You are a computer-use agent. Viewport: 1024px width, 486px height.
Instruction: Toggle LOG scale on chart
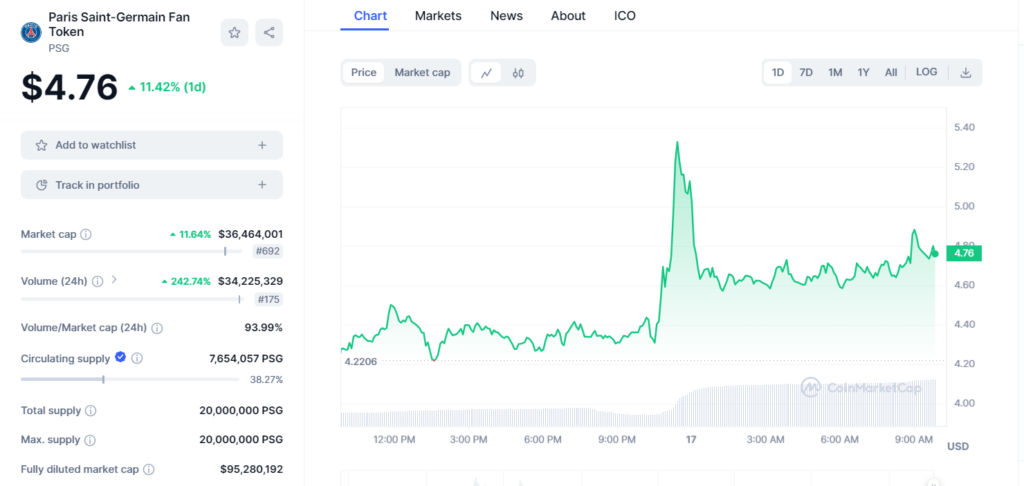(926, 72)
